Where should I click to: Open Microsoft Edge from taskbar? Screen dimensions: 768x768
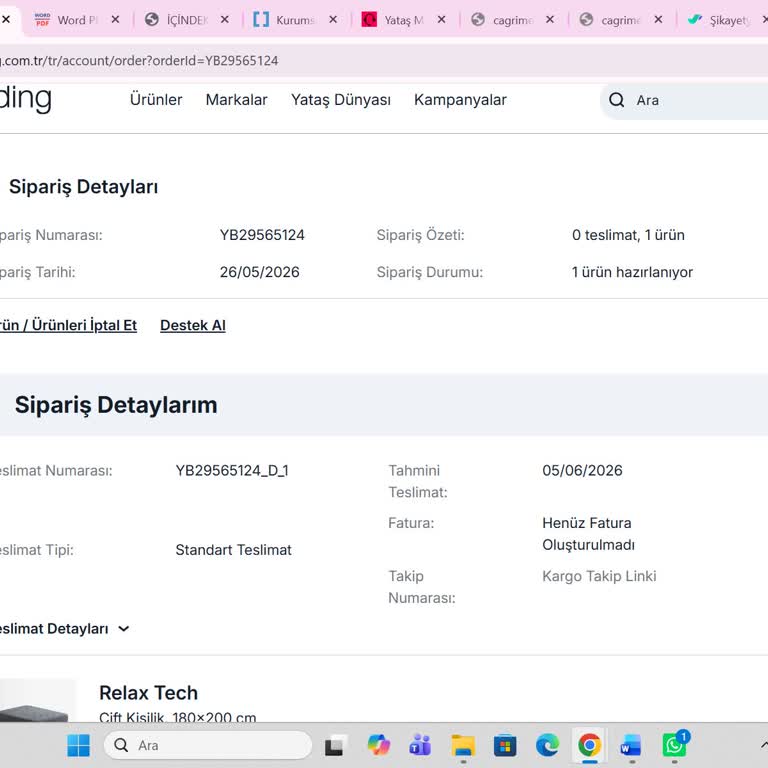(547, 745)
